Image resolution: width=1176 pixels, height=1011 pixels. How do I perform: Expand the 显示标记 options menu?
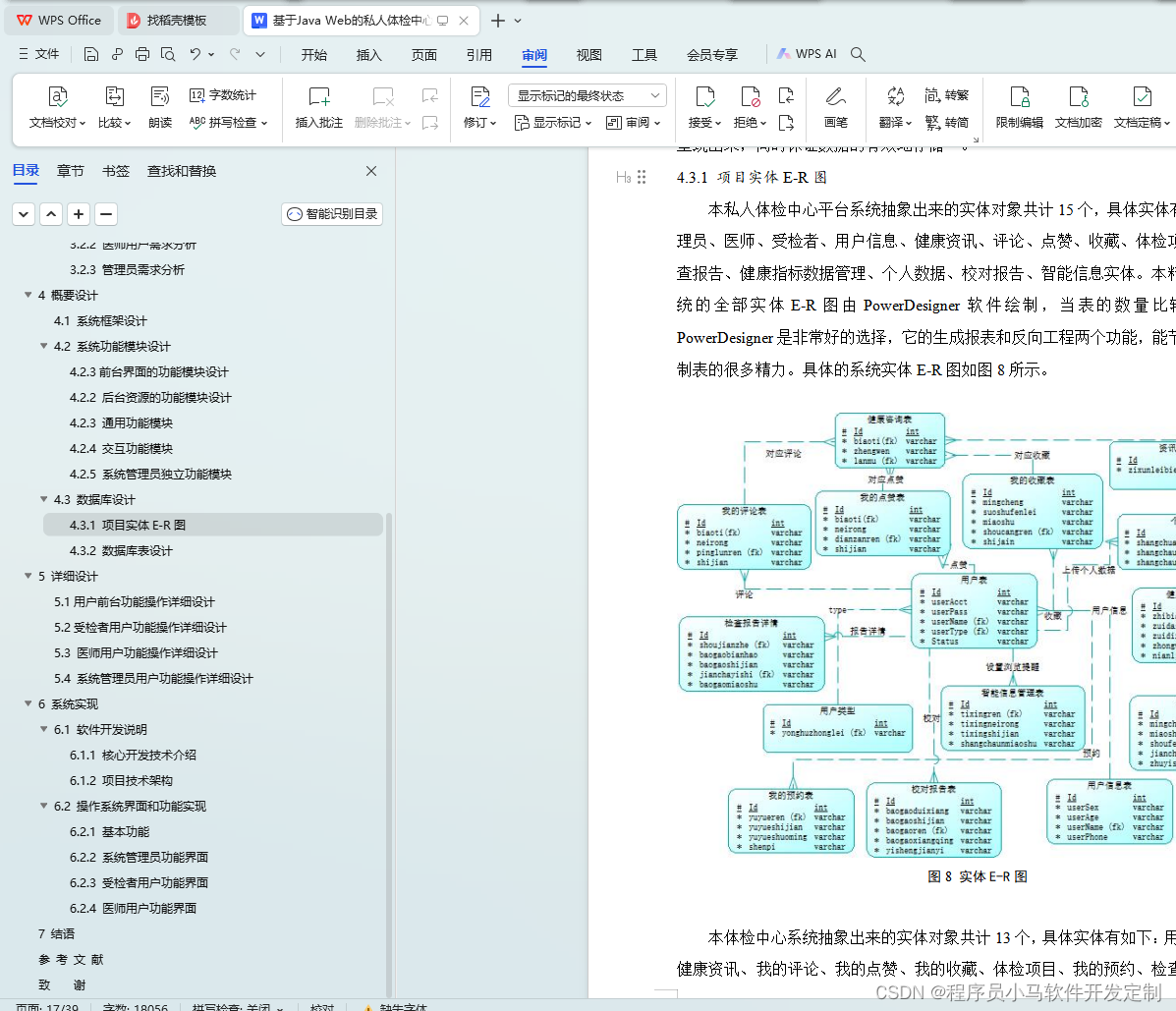point(553,123)
